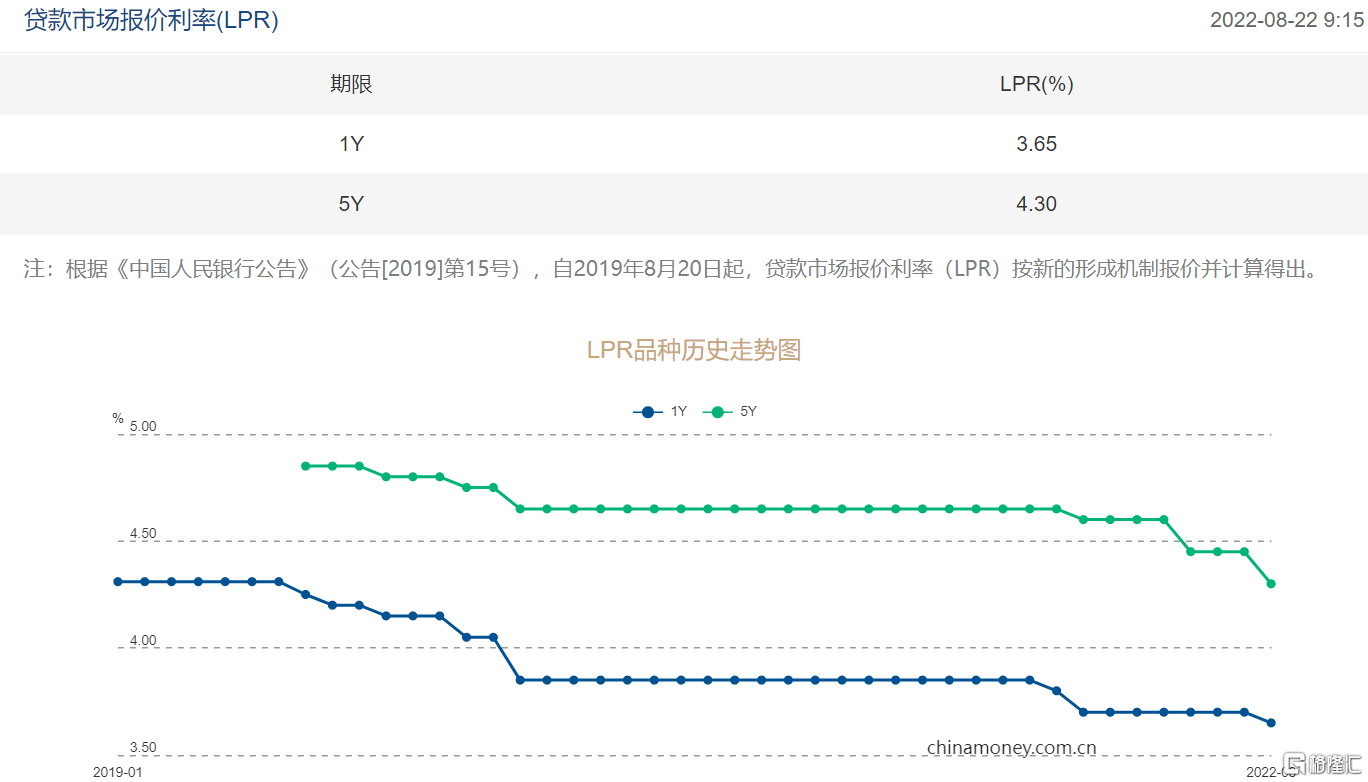The width and height of the screenshot is (1368, 782).
Task: Toggle the 5Y series legend marker
Action: tap(717, 412)
